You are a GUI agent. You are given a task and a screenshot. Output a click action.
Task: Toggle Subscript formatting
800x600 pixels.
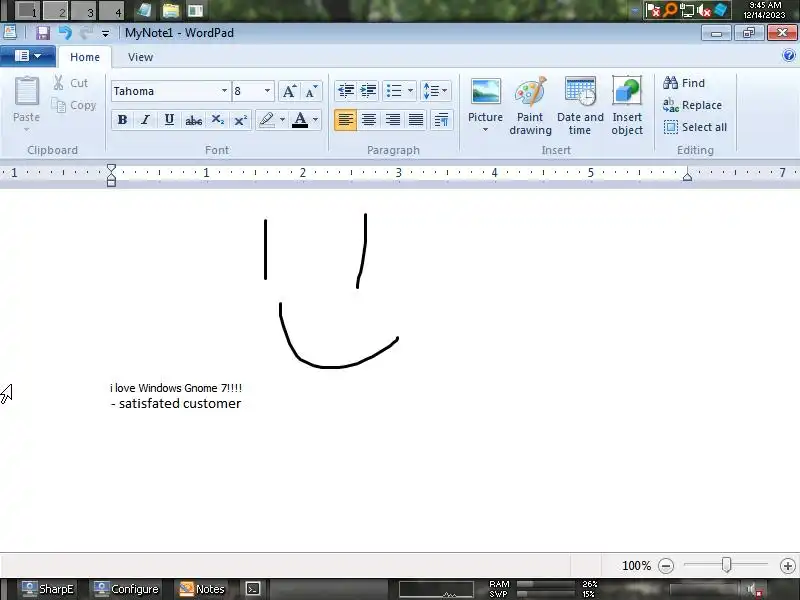coord(217,120)
